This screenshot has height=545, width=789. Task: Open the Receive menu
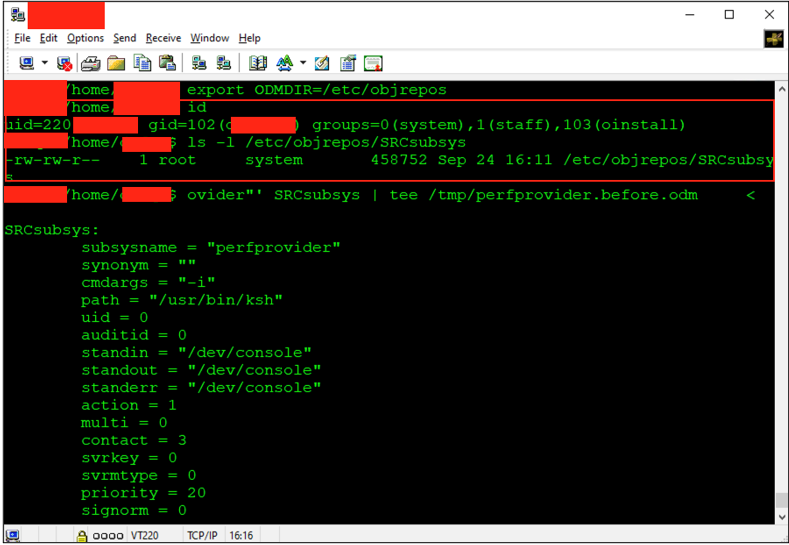pos(163,38)
